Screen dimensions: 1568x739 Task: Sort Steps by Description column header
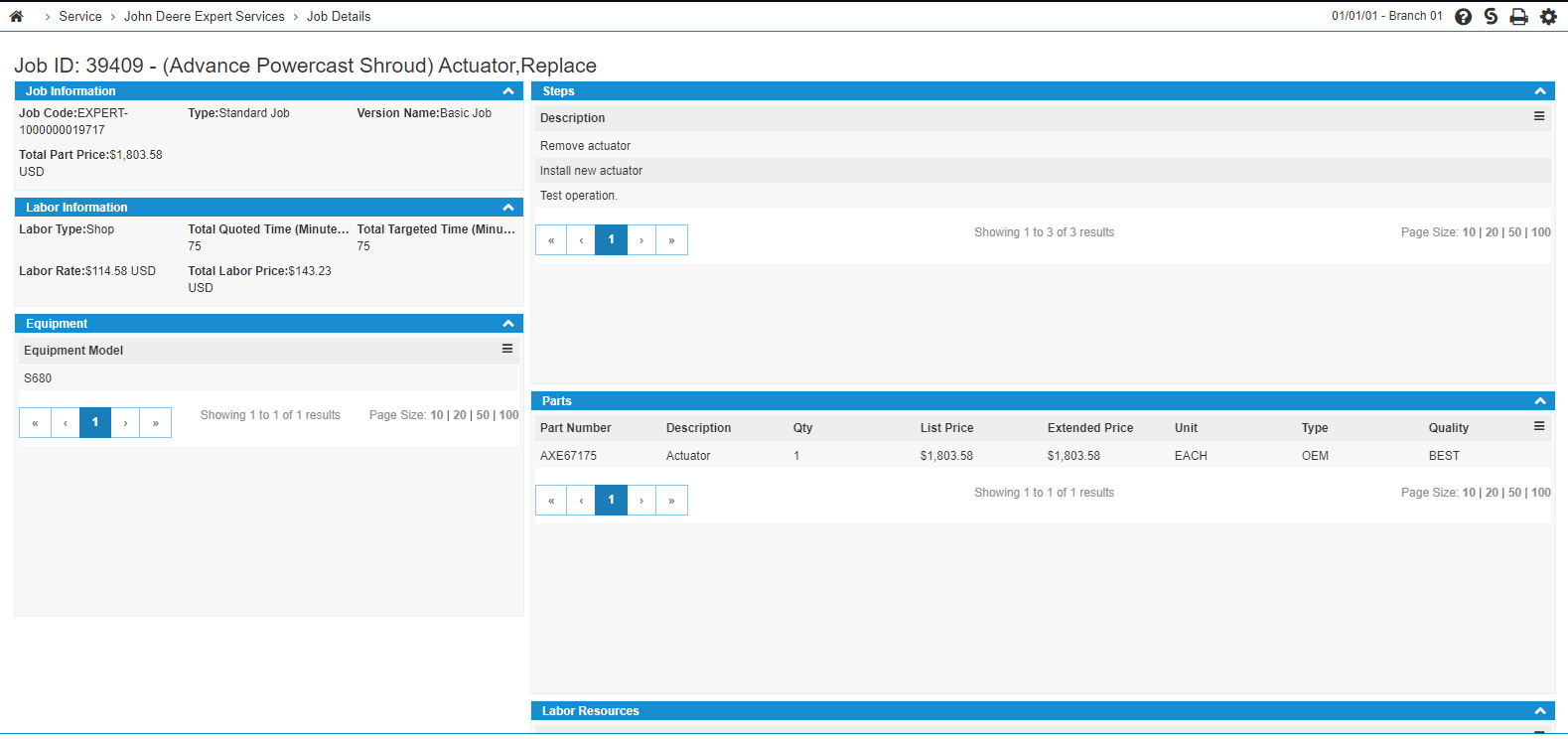pyautogui.click(x=573, y=118)
